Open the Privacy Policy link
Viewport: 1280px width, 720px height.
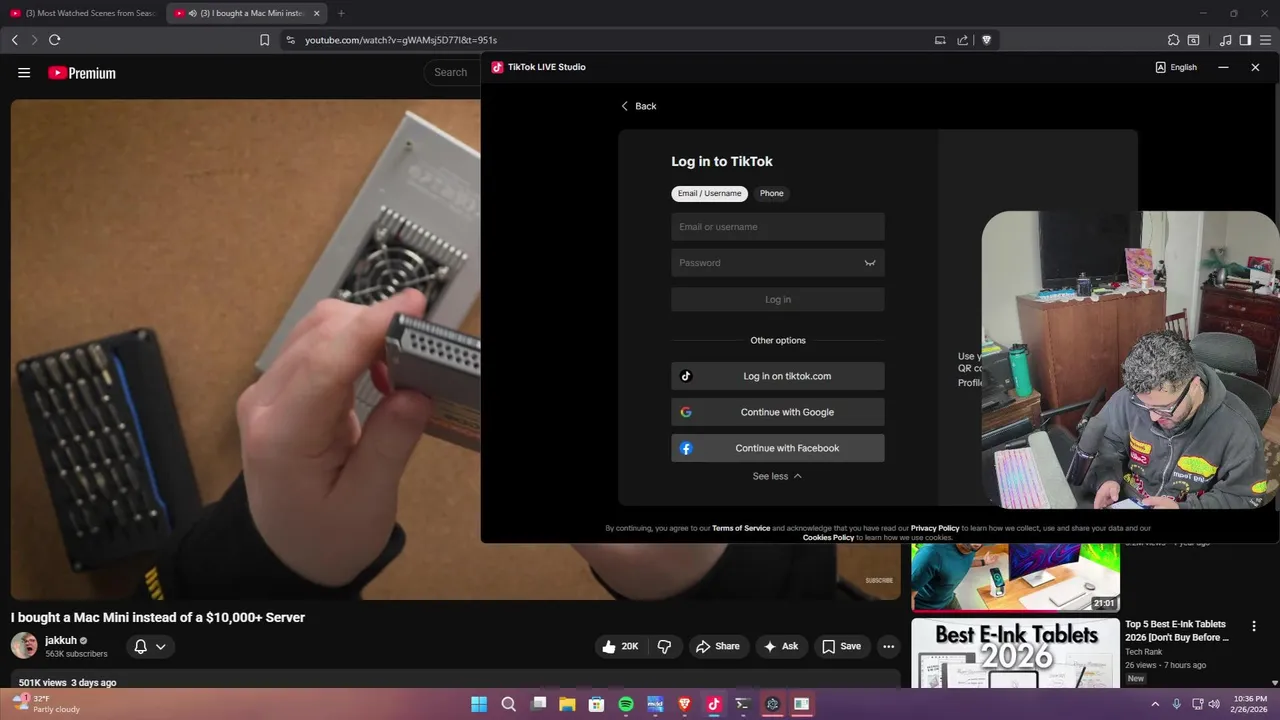point(935,528)
